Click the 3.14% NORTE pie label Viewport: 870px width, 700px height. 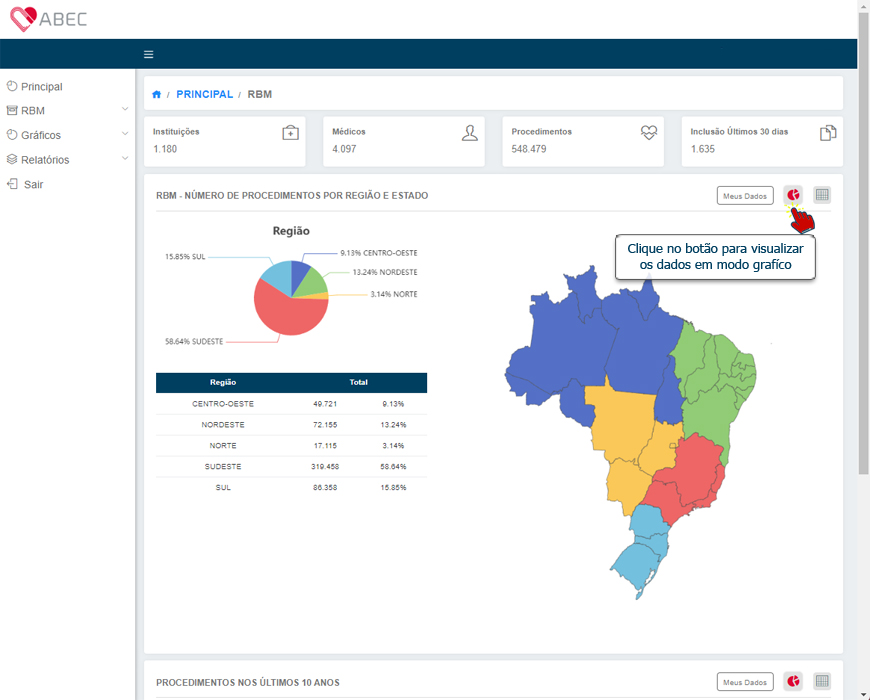point(394,295)
